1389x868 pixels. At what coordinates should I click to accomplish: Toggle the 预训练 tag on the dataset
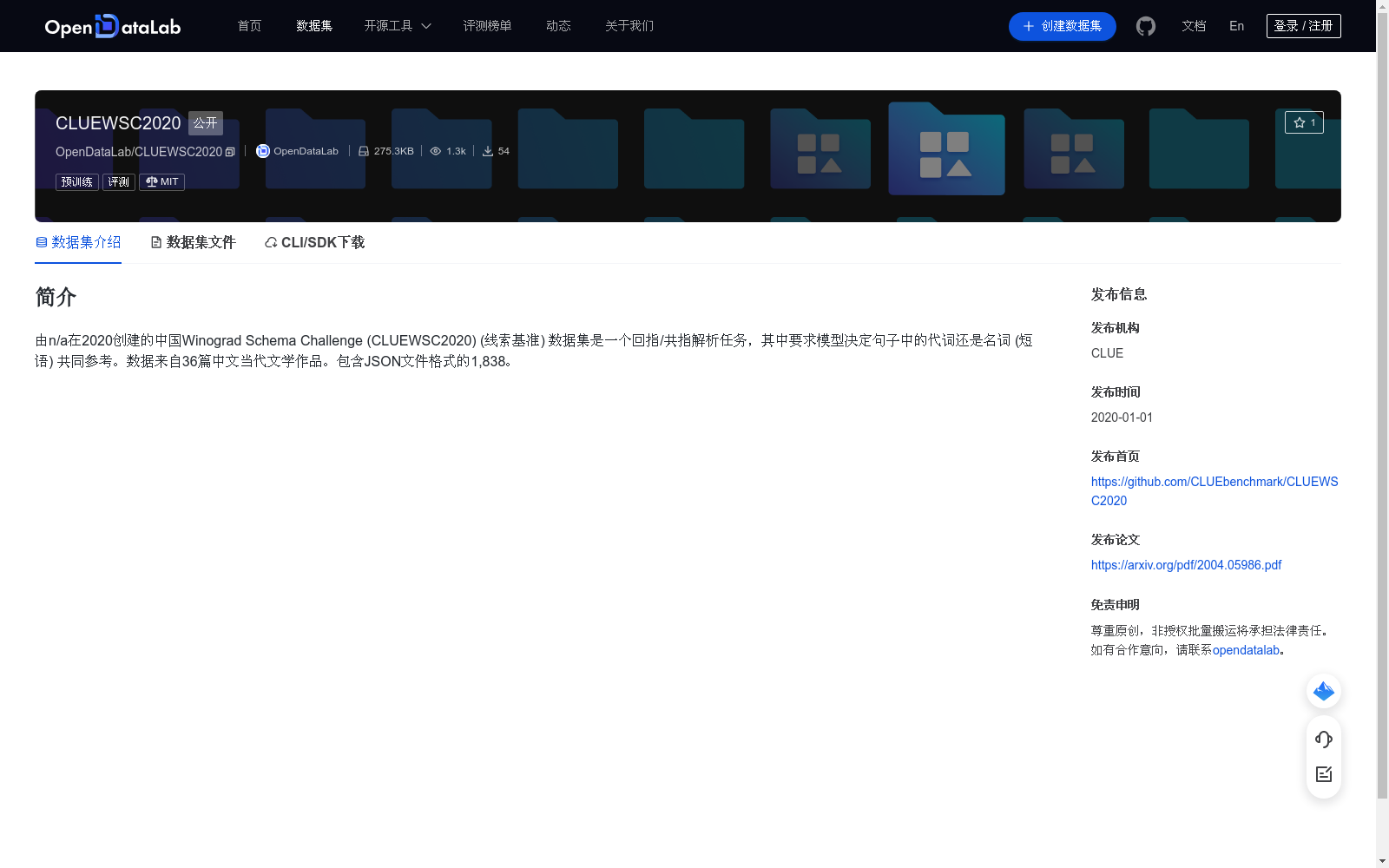coord(76,181)
